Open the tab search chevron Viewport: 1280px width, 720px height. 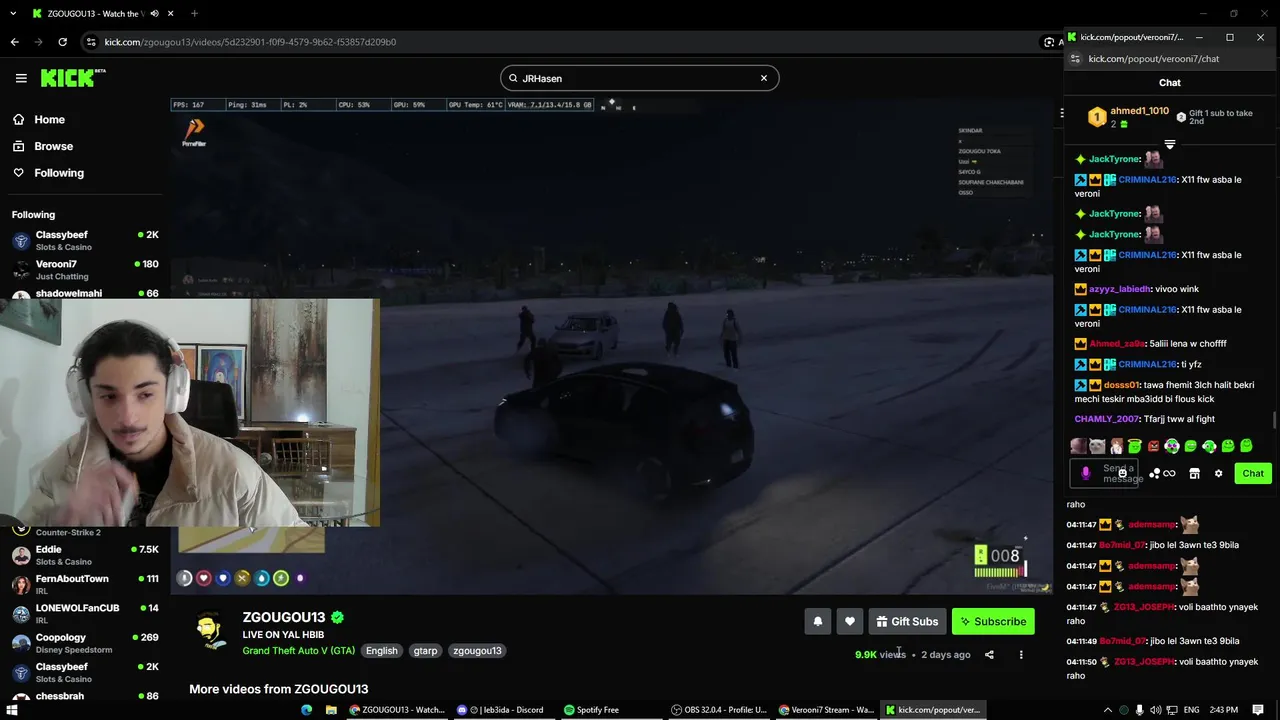coord(14,14)
